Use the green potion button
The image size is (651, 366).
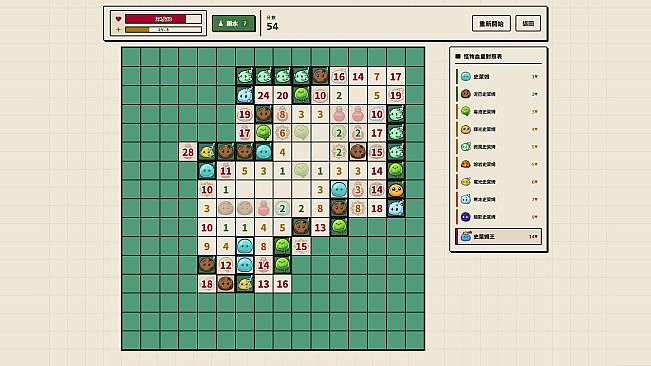[233, 23]
